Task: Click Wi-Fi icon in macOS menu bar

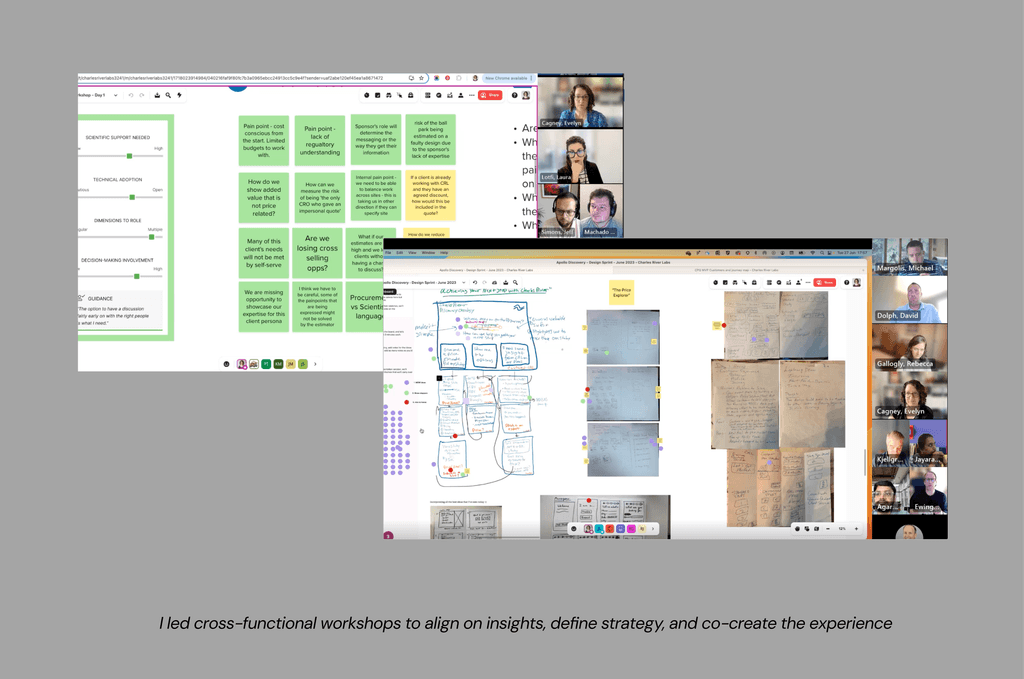Action: point(812,253)
